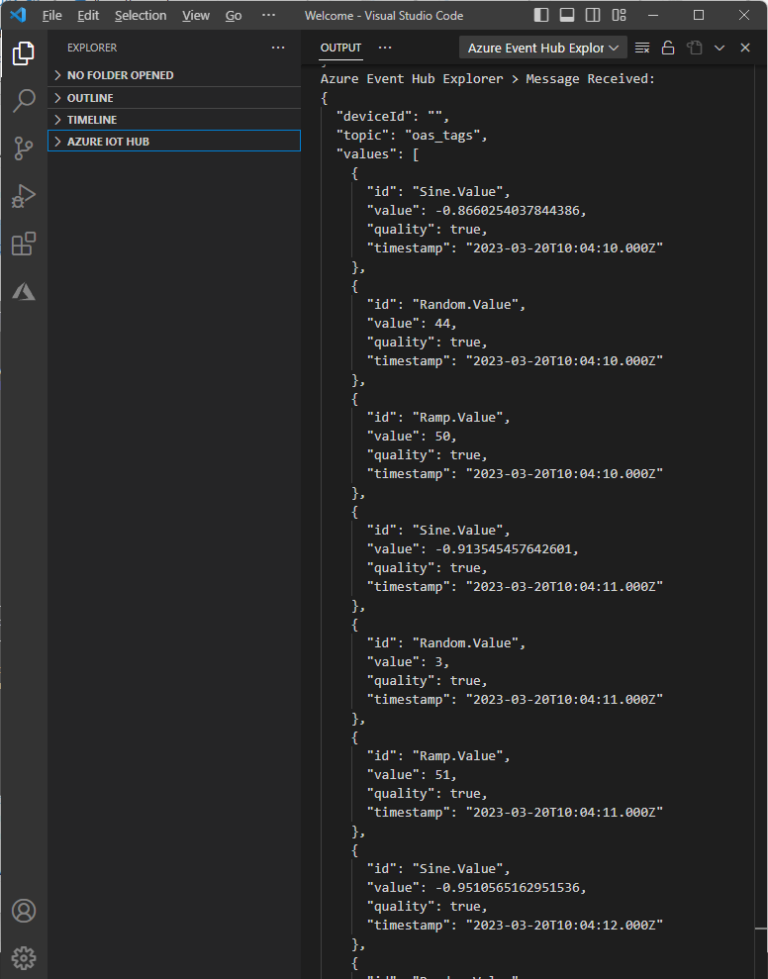The height and width of the screenshot is (979, 768).
Task: Open the Explorer view icon
Action: 24,53
